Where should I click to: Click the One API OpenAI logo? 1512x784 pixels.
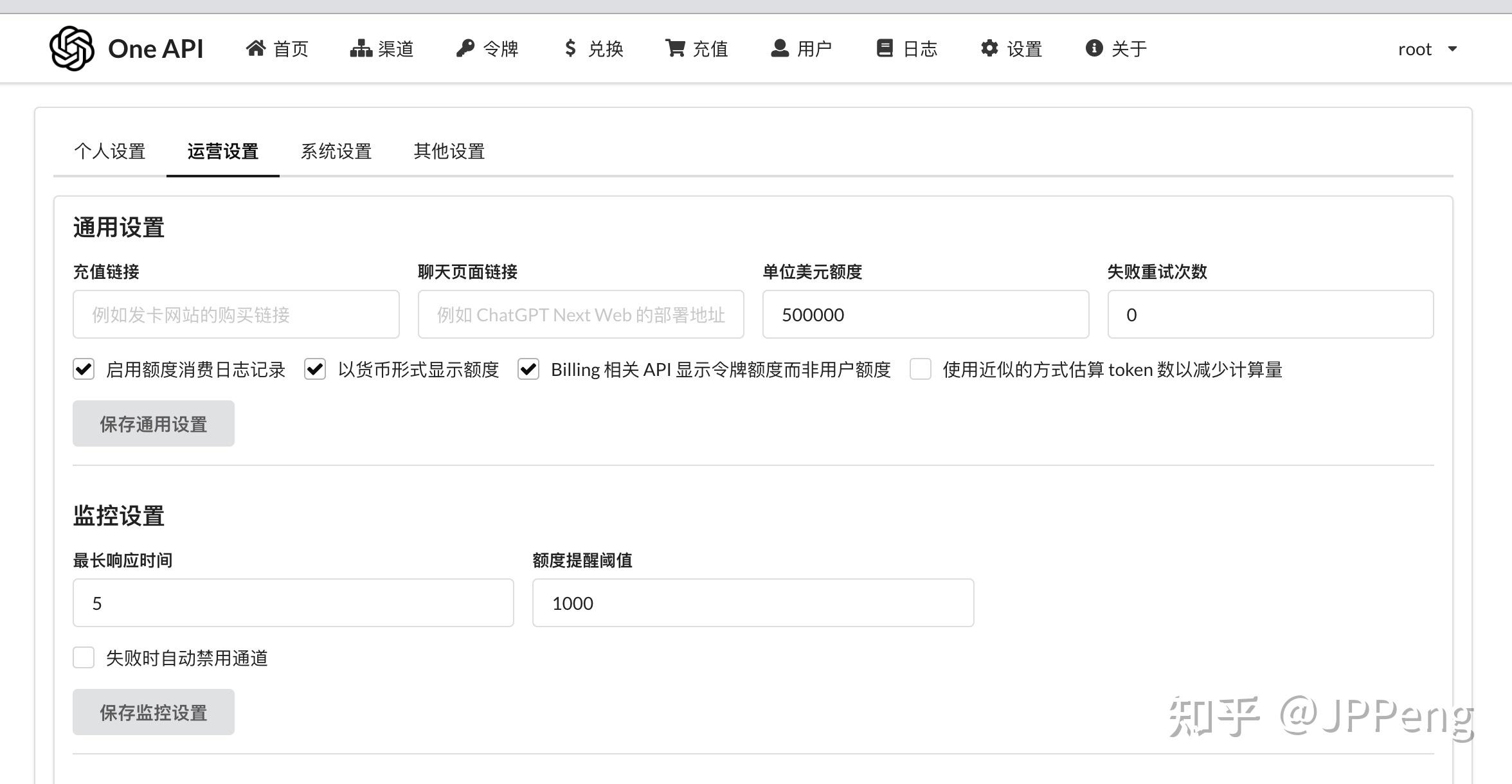72,48
